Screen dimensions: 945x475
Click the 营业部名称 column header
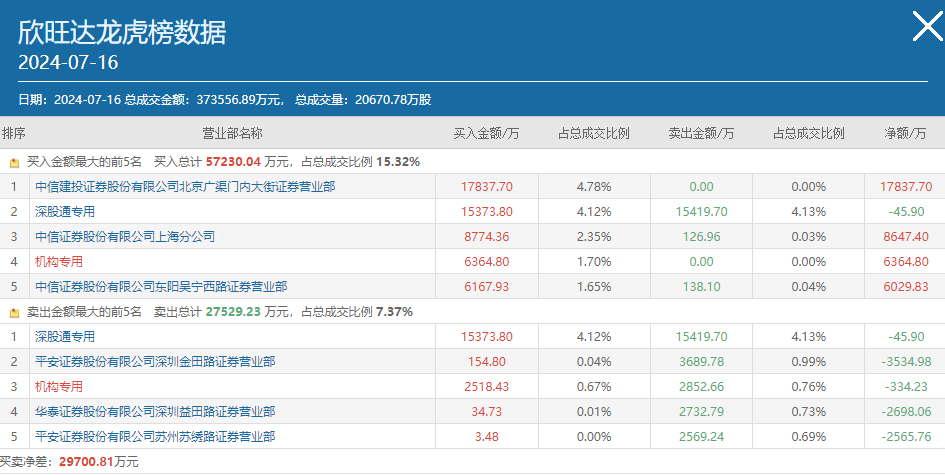(232, 133)
